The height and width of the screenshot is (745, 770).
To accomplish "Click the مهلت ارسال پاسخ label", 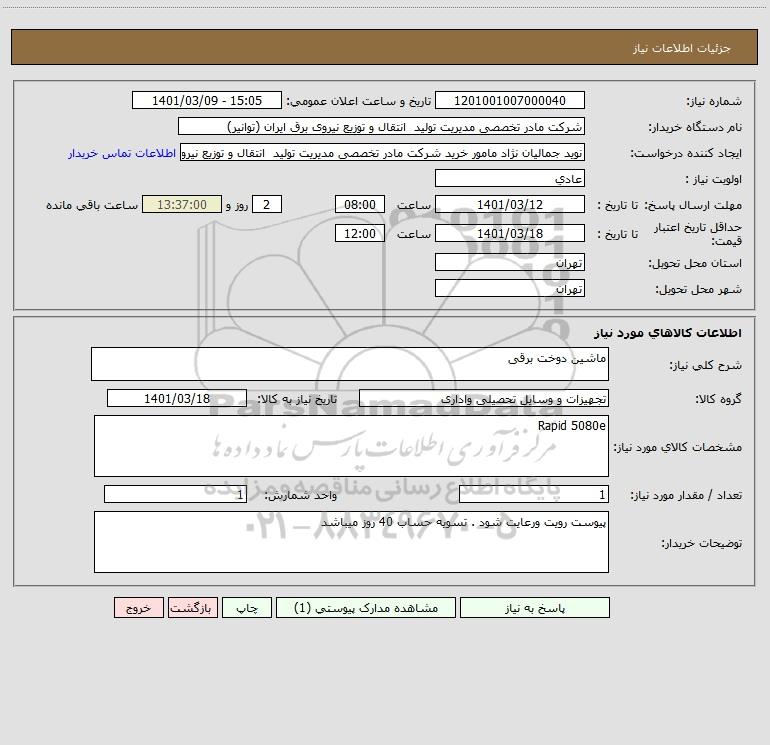I will [693, 205].
